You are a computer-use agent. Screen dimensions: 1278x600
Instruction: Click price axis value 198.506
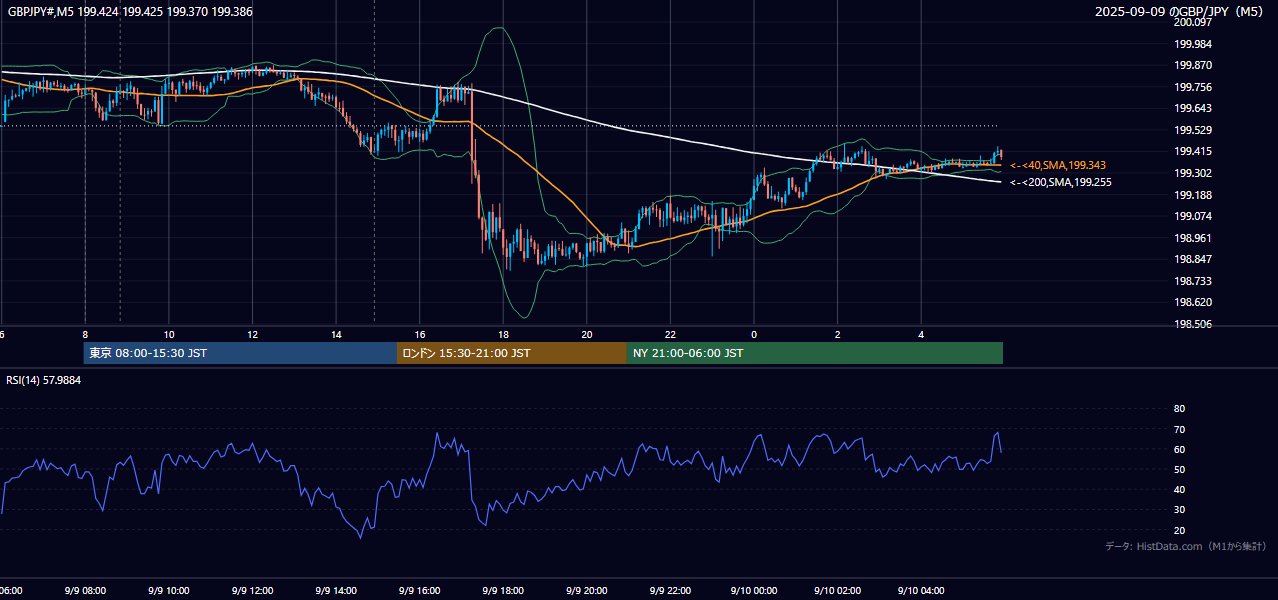[x=1193, y=324]
